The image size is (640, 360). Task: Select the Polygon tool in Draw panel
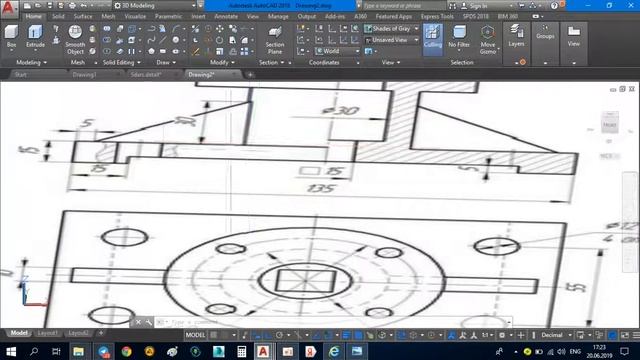[x=151, y=51]
